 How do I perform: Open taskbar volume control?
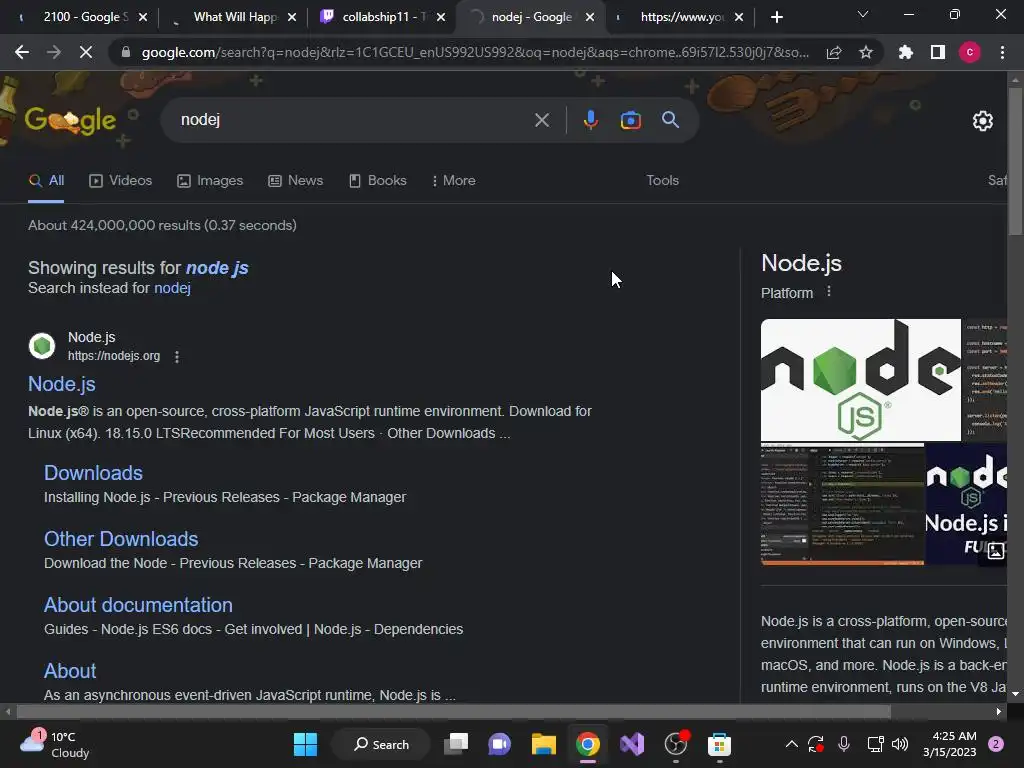click(x=900, y=744)
